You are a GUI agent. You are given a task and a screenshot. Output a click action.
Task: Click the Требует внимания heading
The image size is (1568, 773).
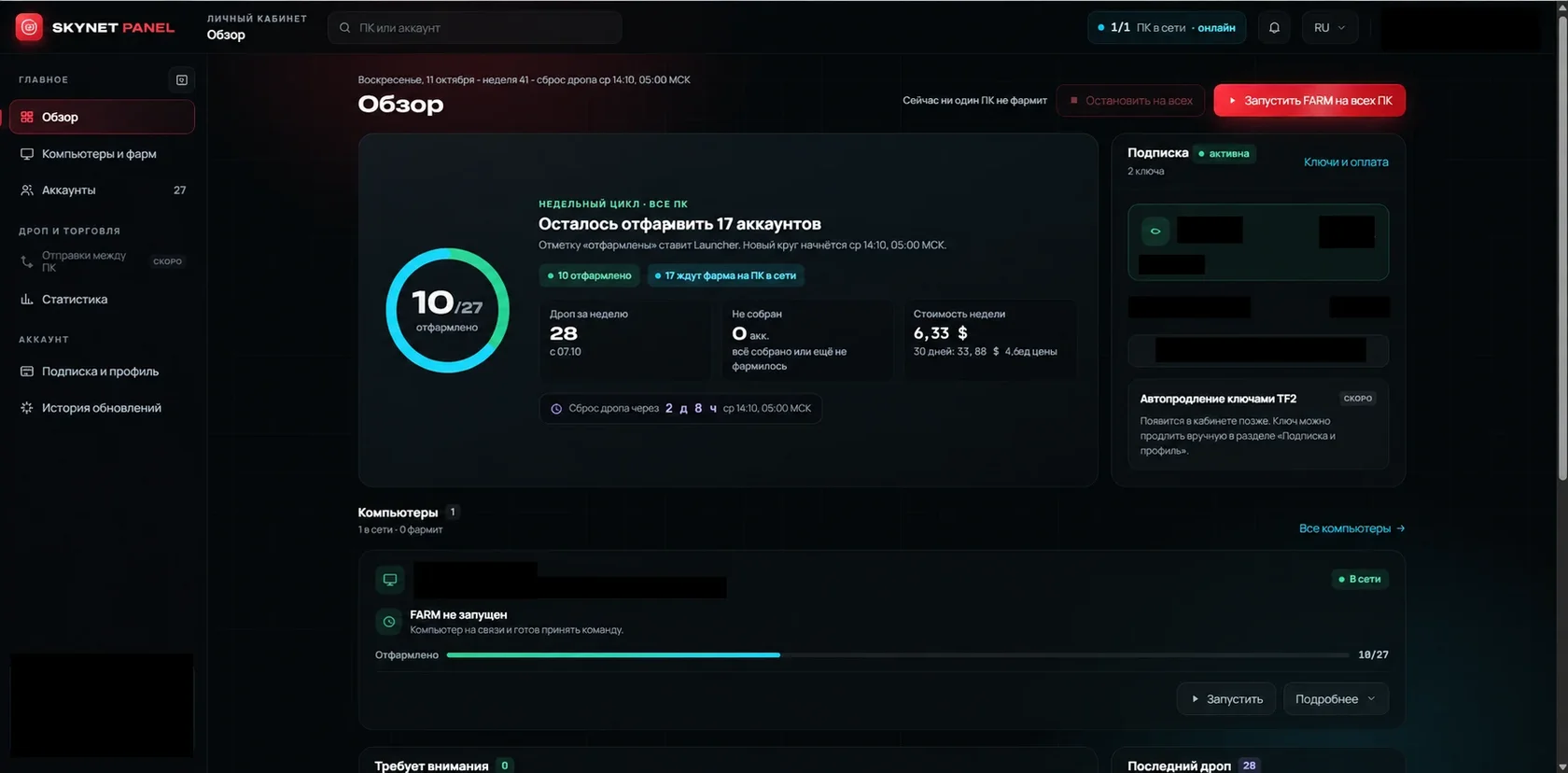[x=431, y=766]
